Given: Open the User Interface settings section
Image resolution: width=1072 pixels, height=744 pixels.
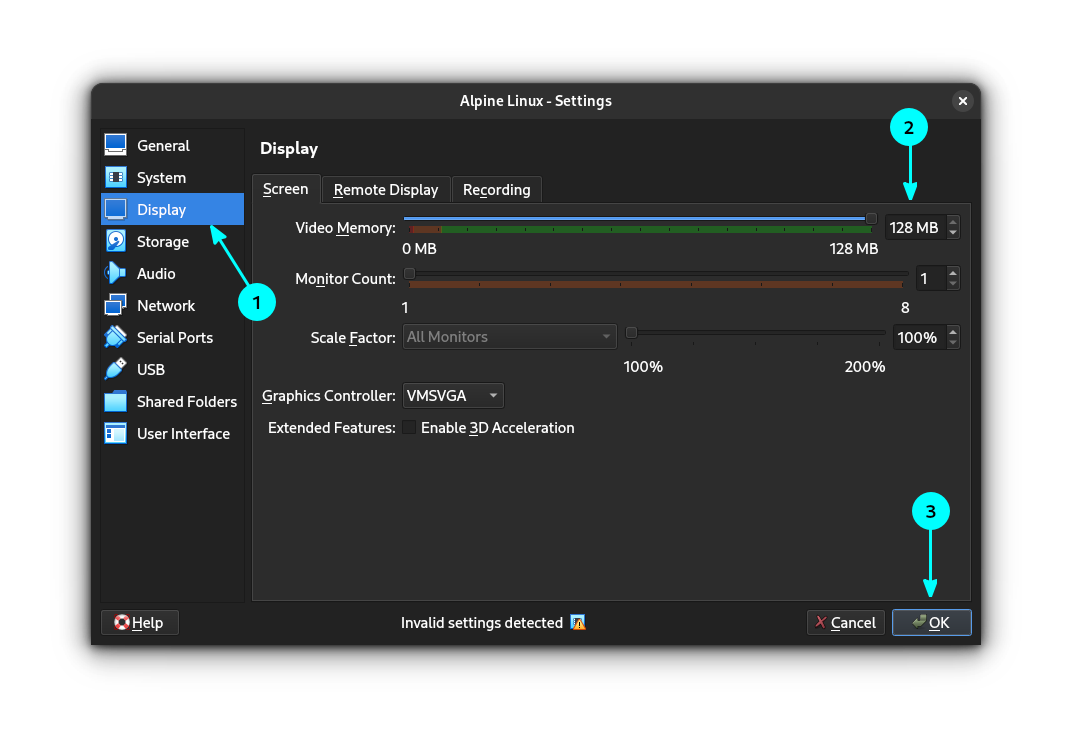Looking at the screenshot, I should pos(181,433).
